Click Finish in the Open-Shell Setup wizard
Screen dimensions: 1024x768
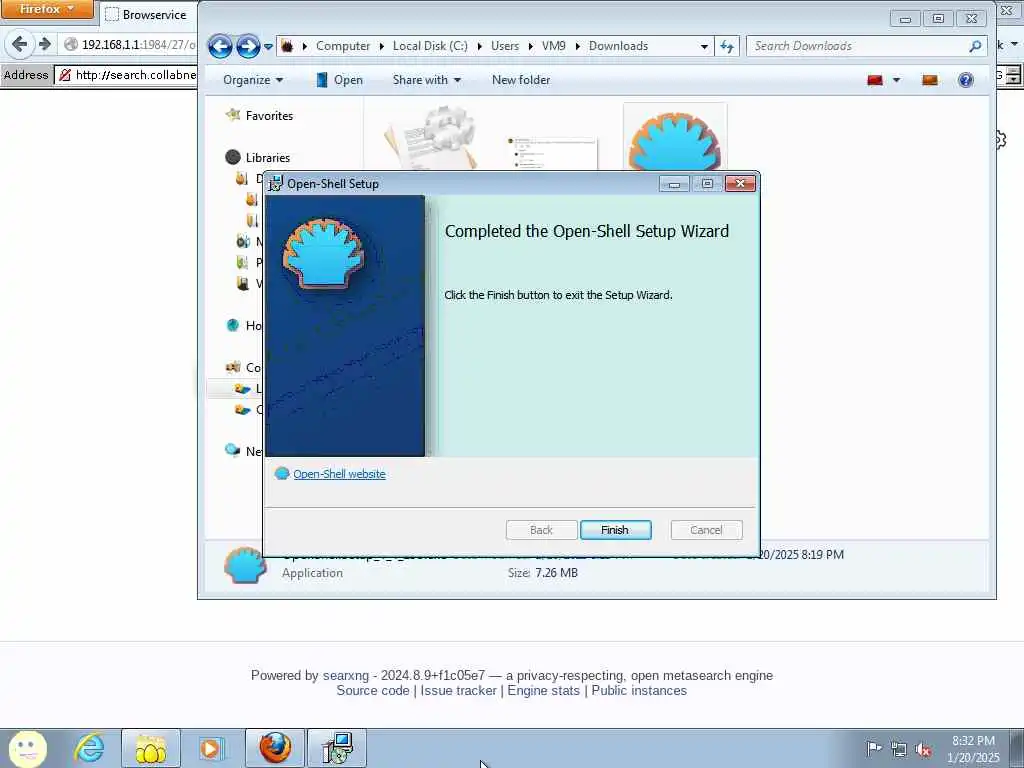(x=615, y=530)
